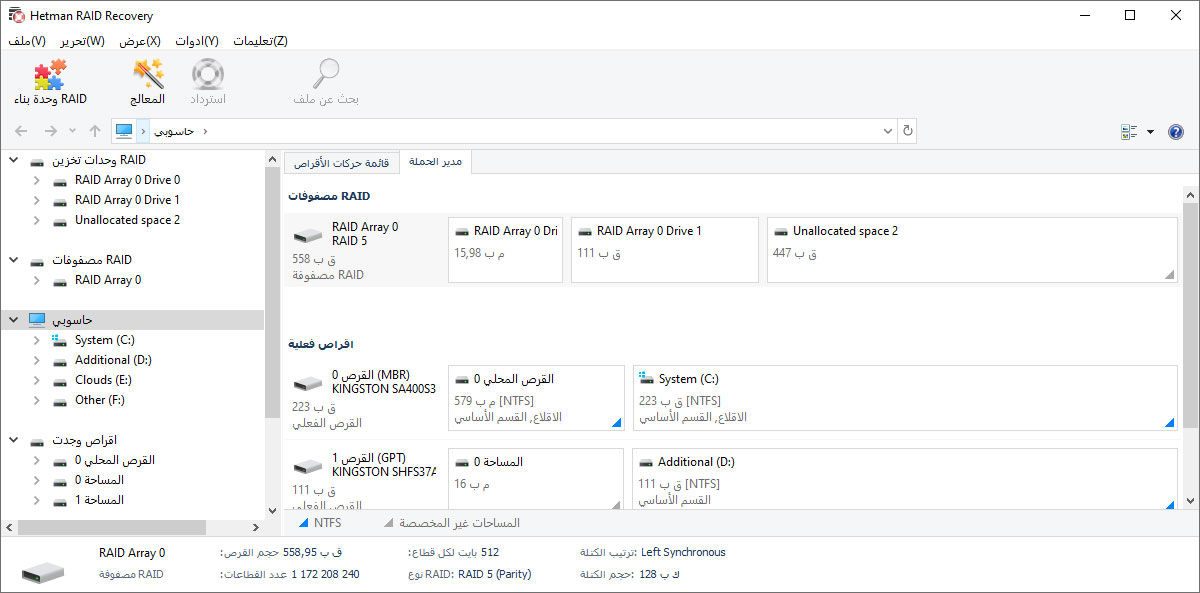1200x593 pixels.
Task: Select System (C:) partition tile
Action: [x=905, y=398]
